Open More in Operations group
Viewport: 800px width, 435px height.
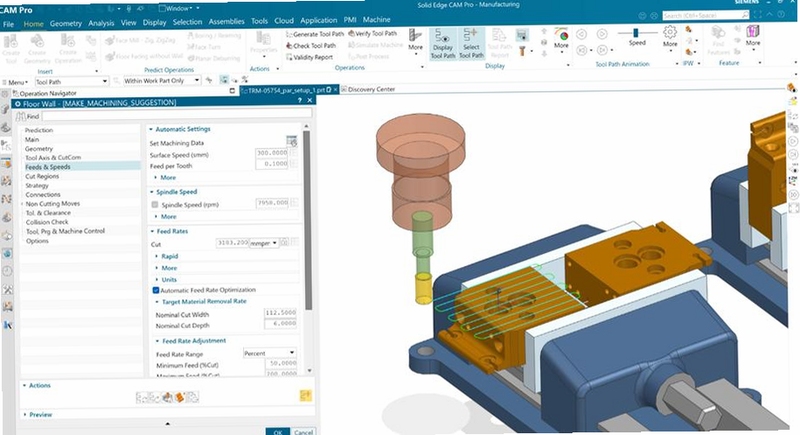click(x=415, y=40)
